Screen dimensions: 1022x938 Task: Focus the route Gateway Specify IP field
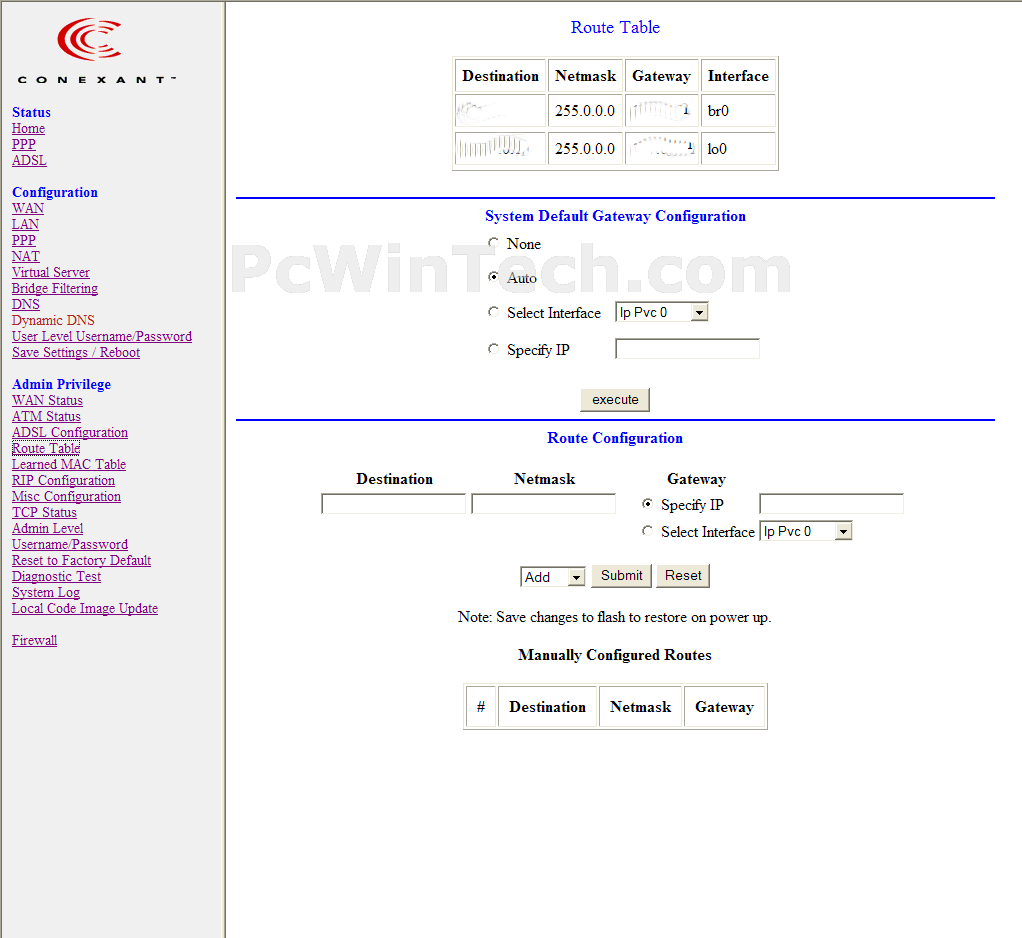[832, 504]
